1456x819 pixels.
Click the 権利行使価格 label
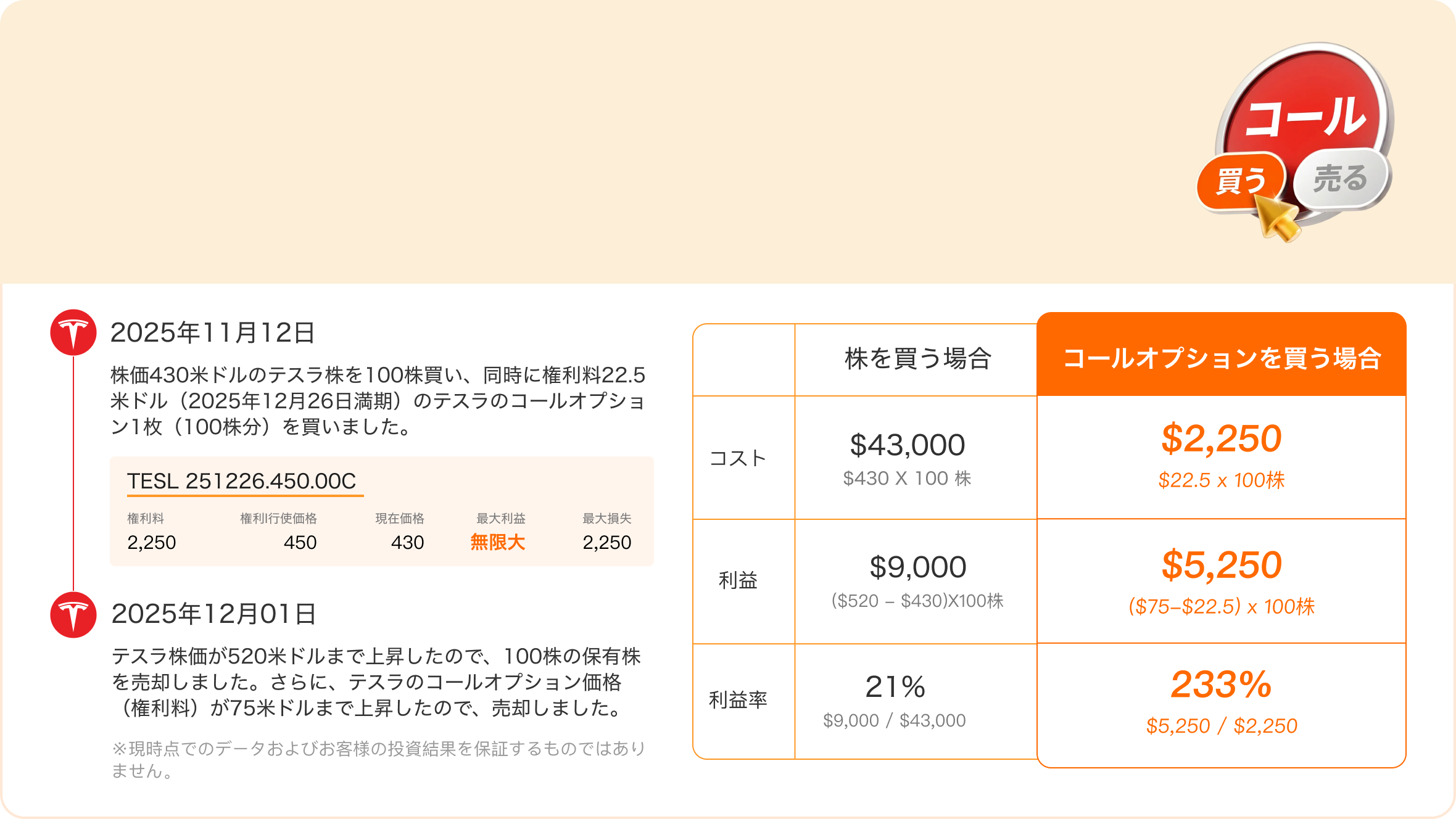(278, 519)
